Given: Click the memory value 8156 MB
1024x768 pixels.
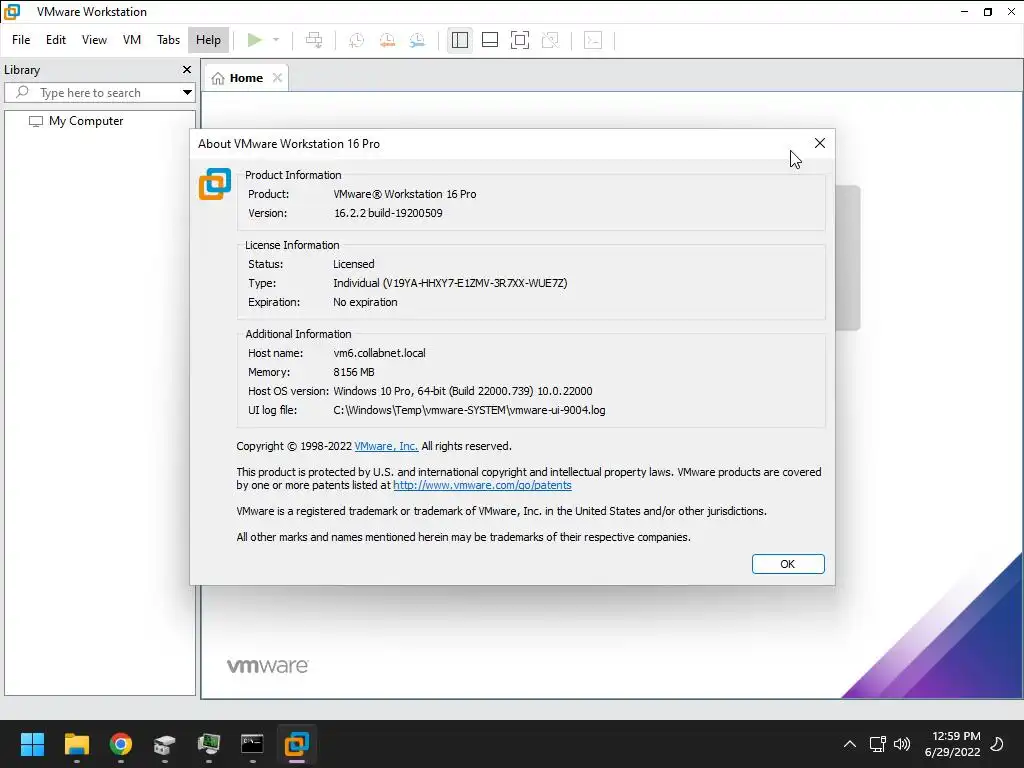Looking at the screenshot, I should pos(354,372).
